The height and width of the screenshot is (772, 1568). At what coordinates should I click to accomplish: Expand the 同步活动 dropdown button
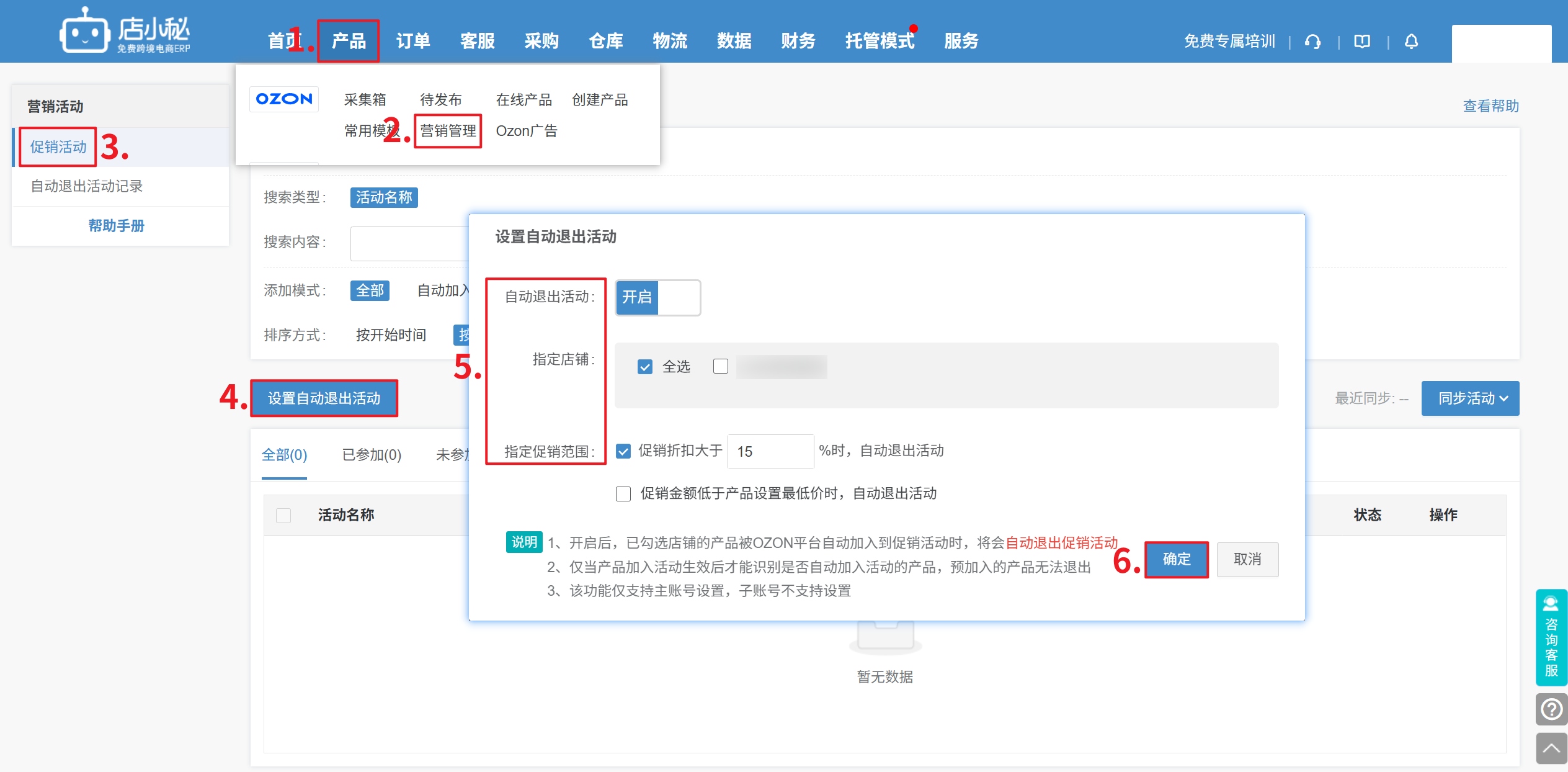(1470, 398)
